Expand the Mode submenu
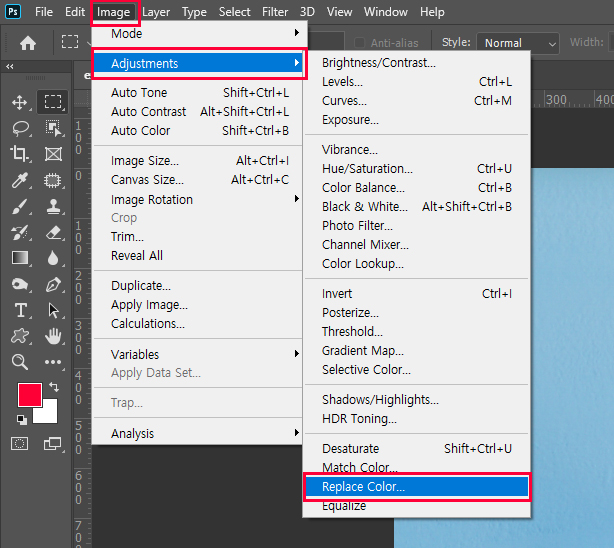 197,33
